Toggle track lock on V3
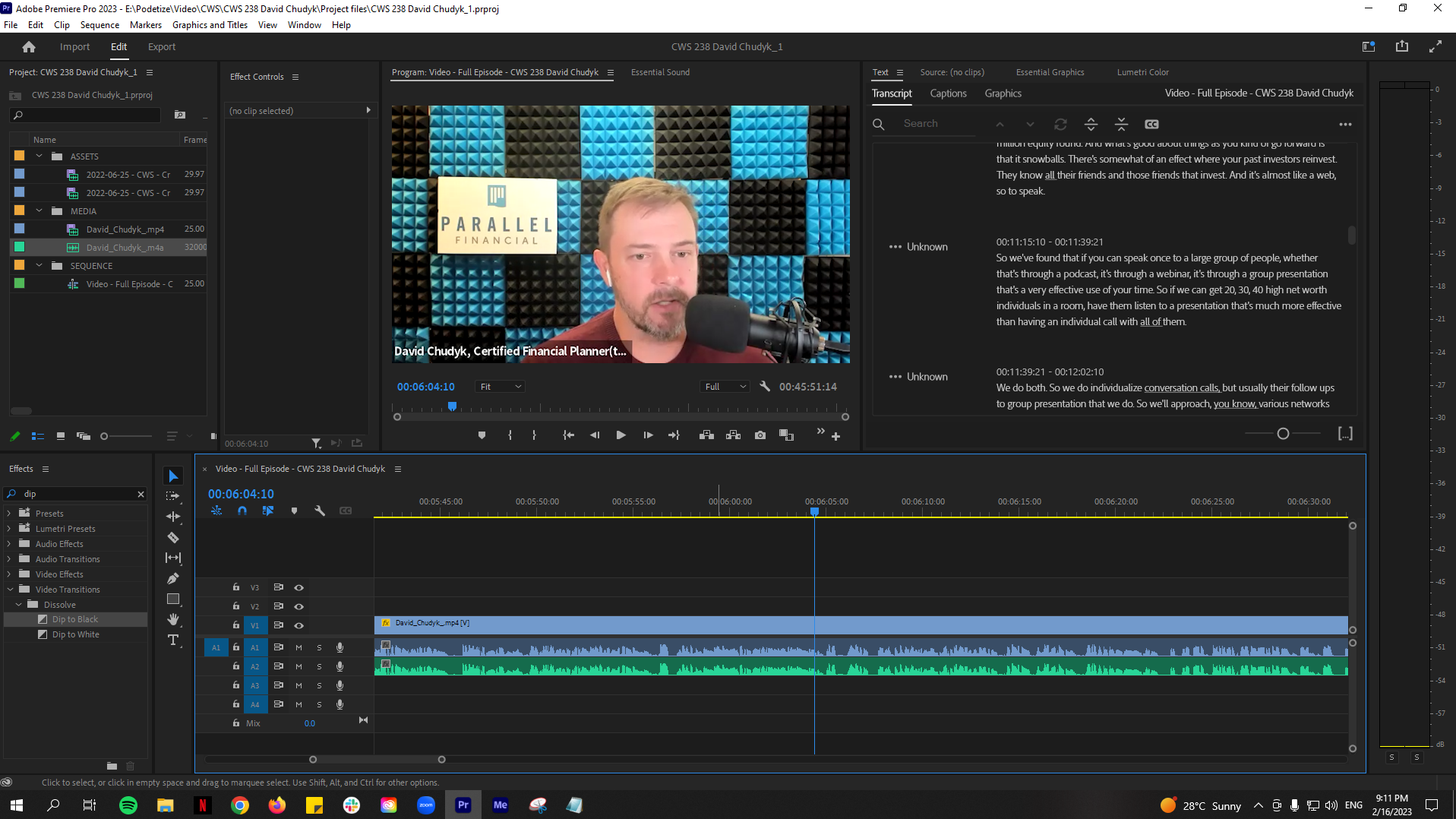1456x819 pixels. (236, 587)
